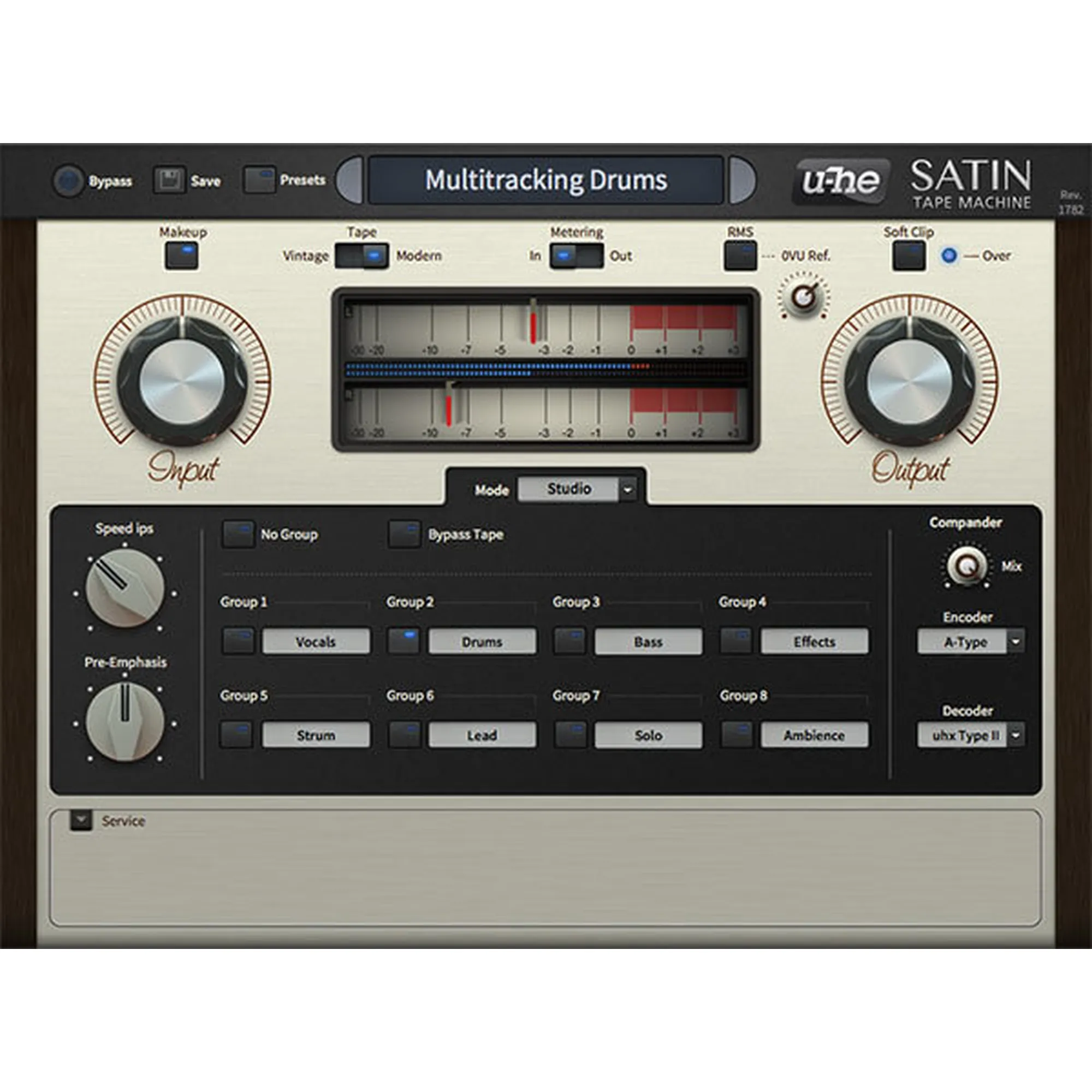Click the u-he logo badge
This screenshot has height=1092, width=1092.
pos(840,181)
